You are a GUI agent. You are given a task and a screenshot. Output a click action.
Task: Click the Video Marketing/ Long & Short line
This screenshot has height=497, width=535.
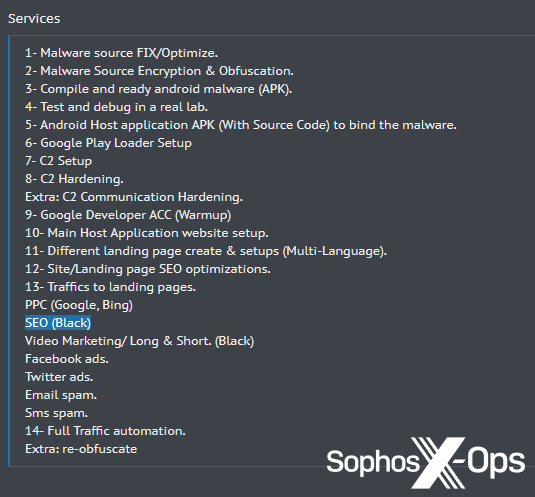140,341
